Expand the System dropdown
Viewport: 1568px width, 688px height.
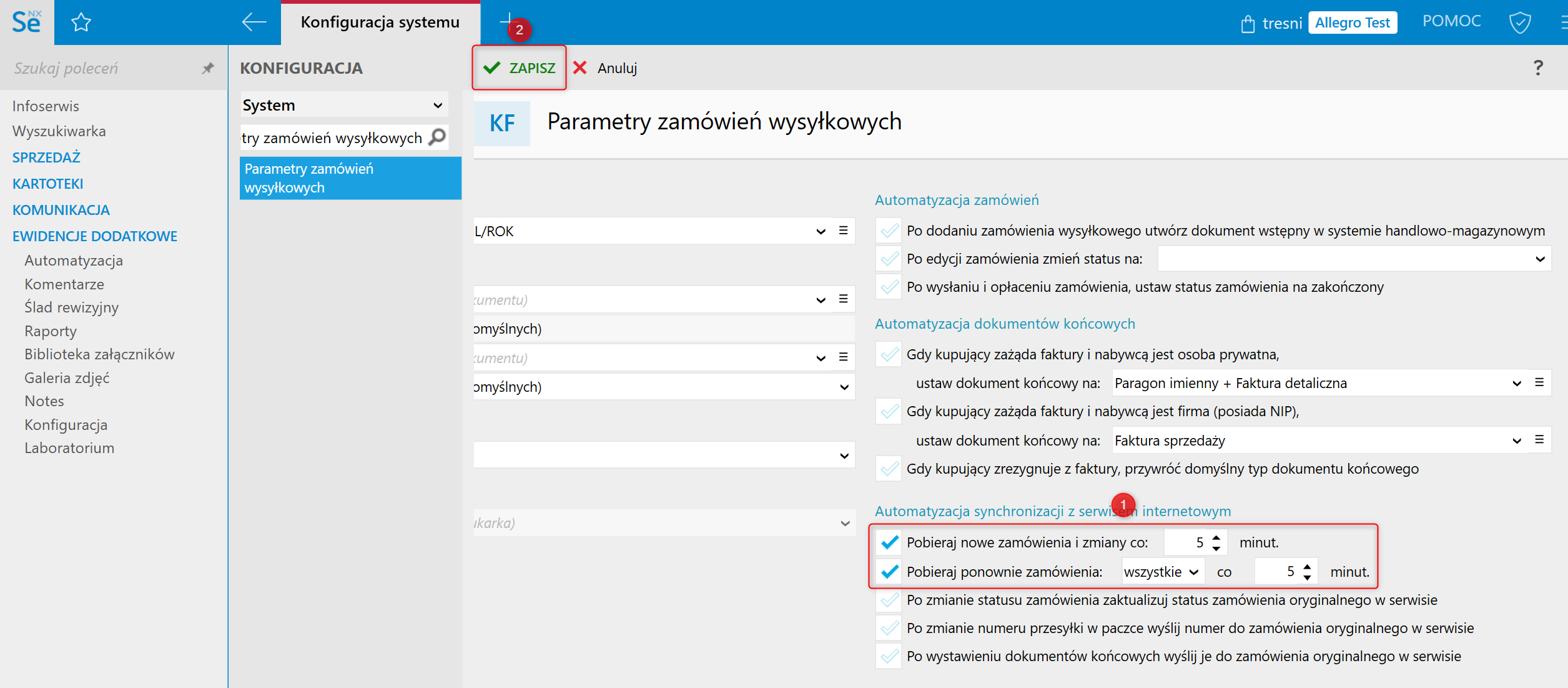point(345,105)
